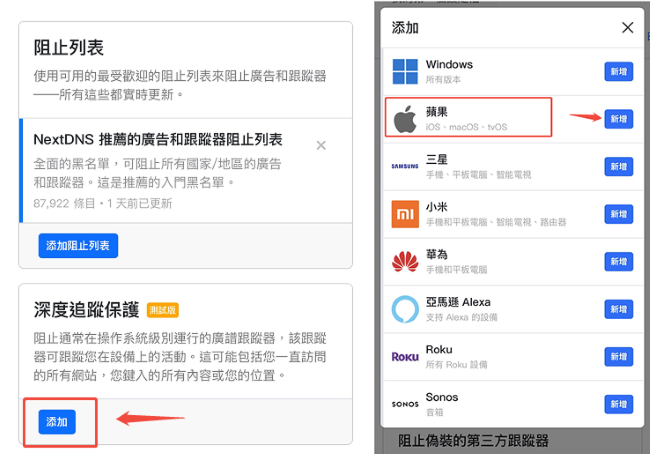The height and width of the screenshot is (454, 650).
Task: Click the Samsung logo icon
Action: coord(405,166)
